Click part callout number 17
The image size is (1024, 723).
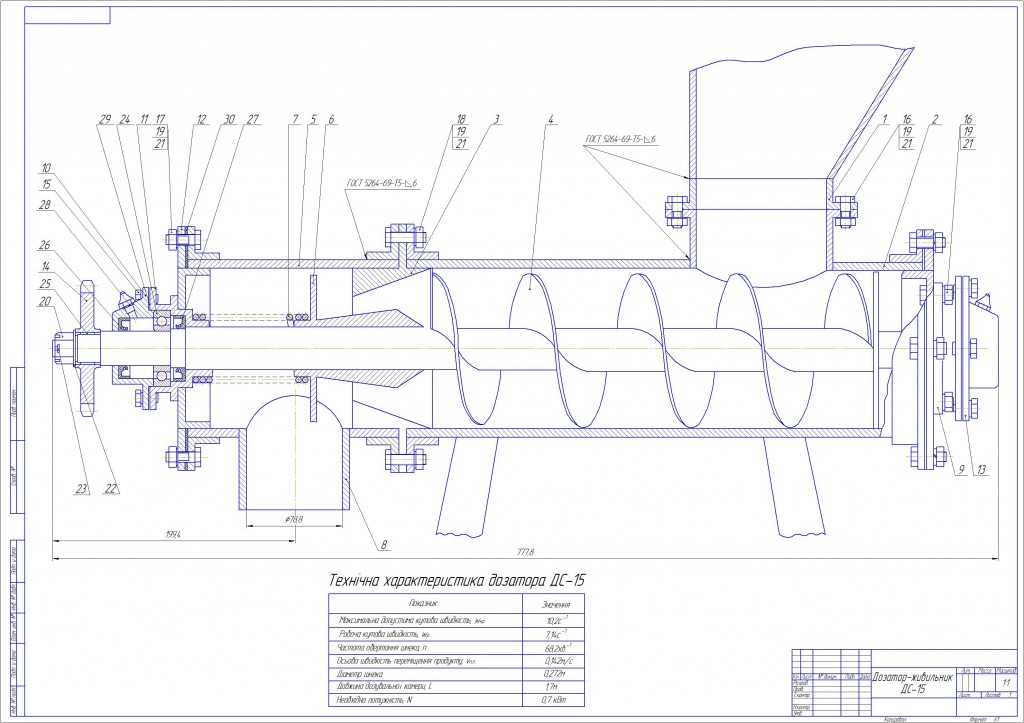click(x=159, y=120)
